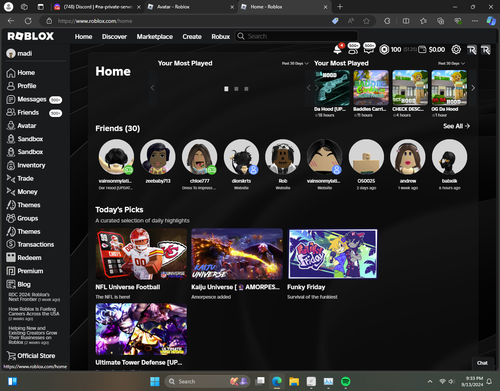The image size is (500, 391).
Task: Open the Funky Friday game thumbnail
Action: pyautogui.click(x=333, y=254)
